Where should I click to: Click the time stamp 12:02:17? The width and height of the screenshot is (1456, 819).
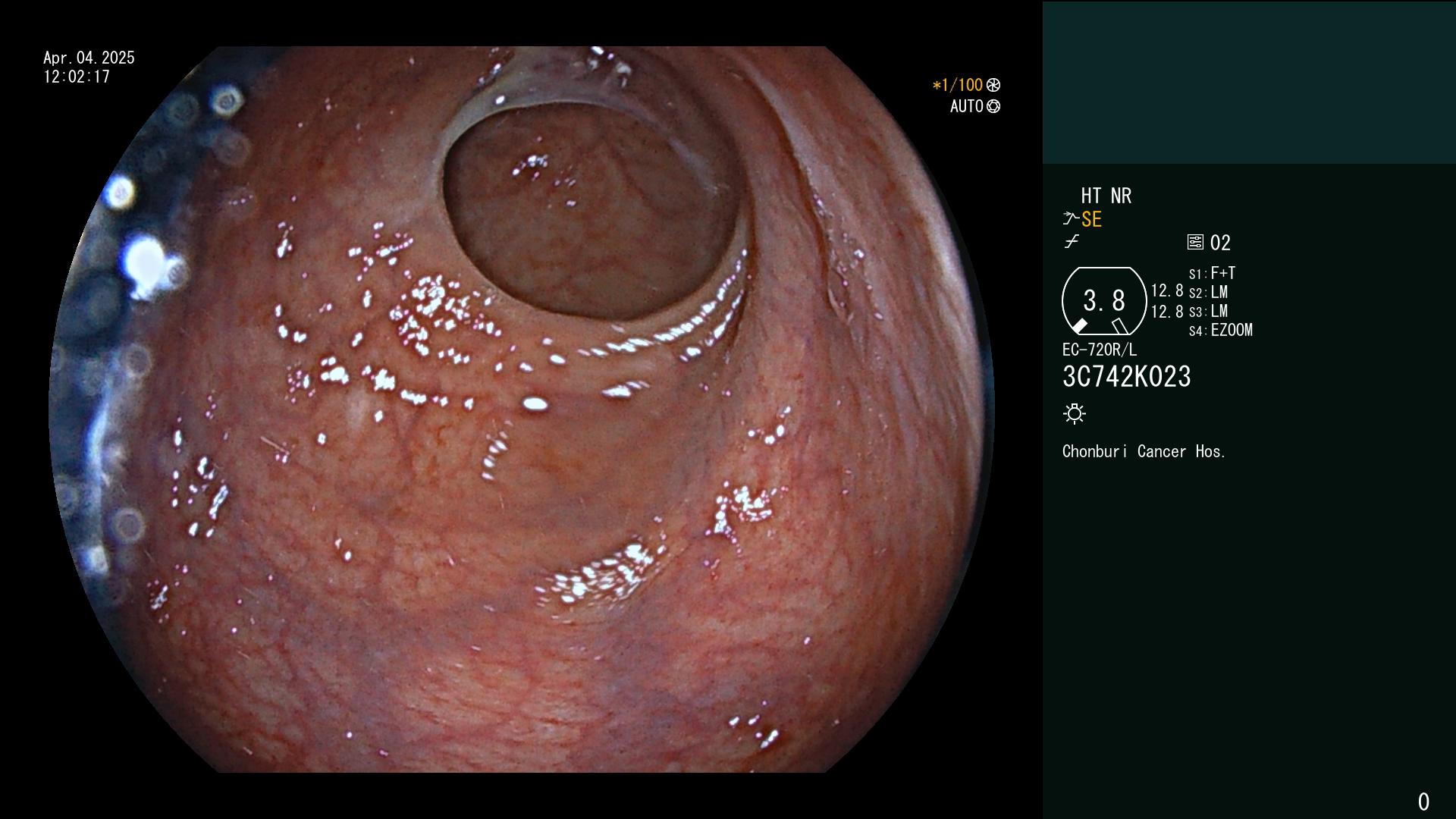tap(77, 77)
